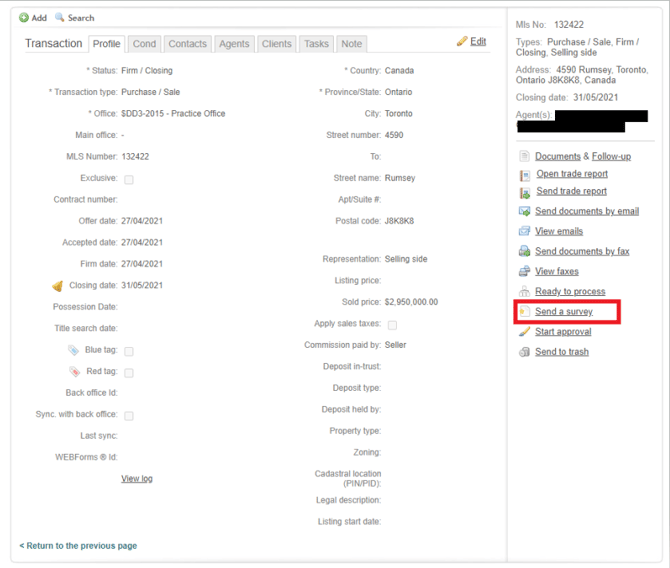This screenshot has width=670, height=568.
Task: Click Start approval link
Action: tap(563, 332)
